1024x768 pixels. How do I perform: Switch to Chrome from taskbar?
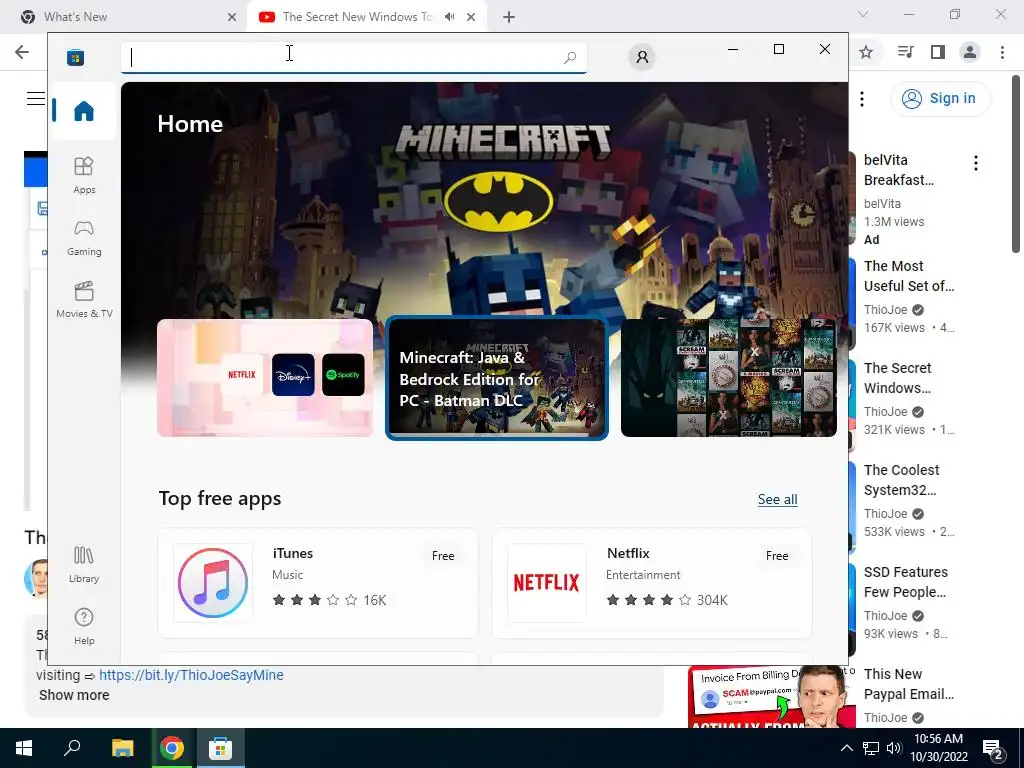pos(172,748)
